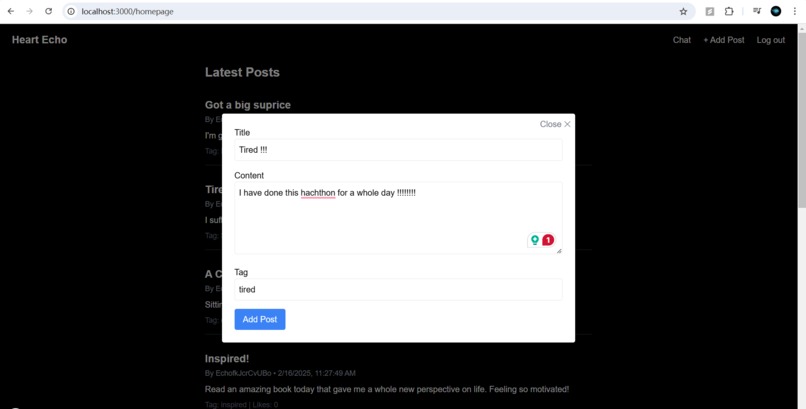Click the Tag input field

click(x=398, y=290)
